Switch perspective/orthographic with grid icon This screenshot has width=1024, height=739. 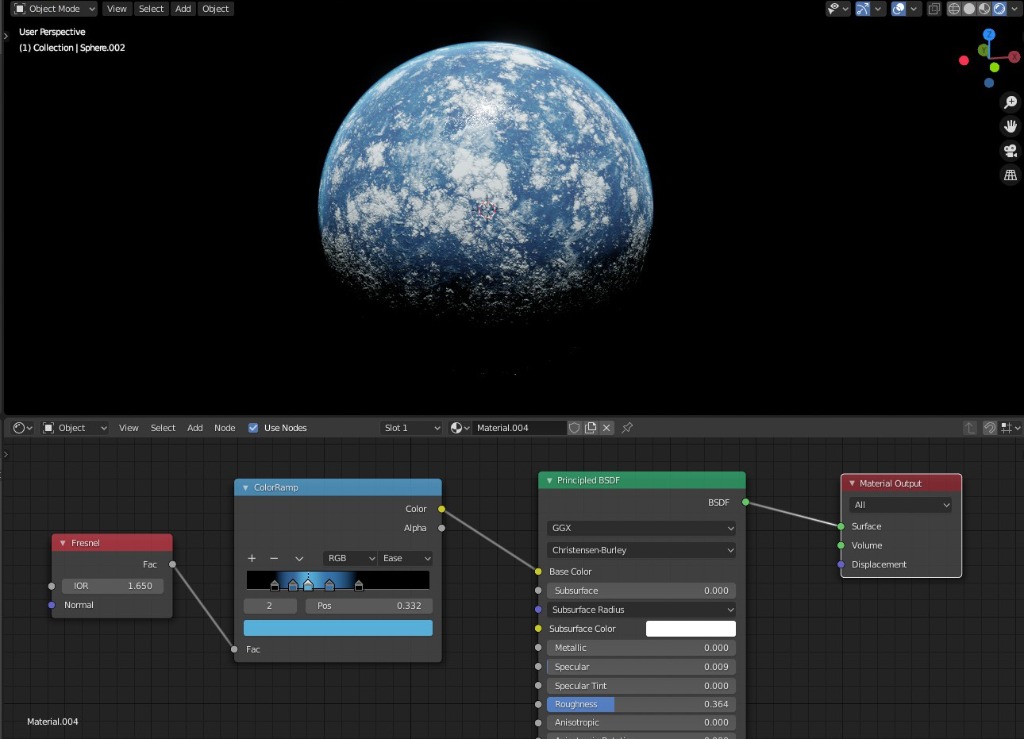(x=1010, y=175)
